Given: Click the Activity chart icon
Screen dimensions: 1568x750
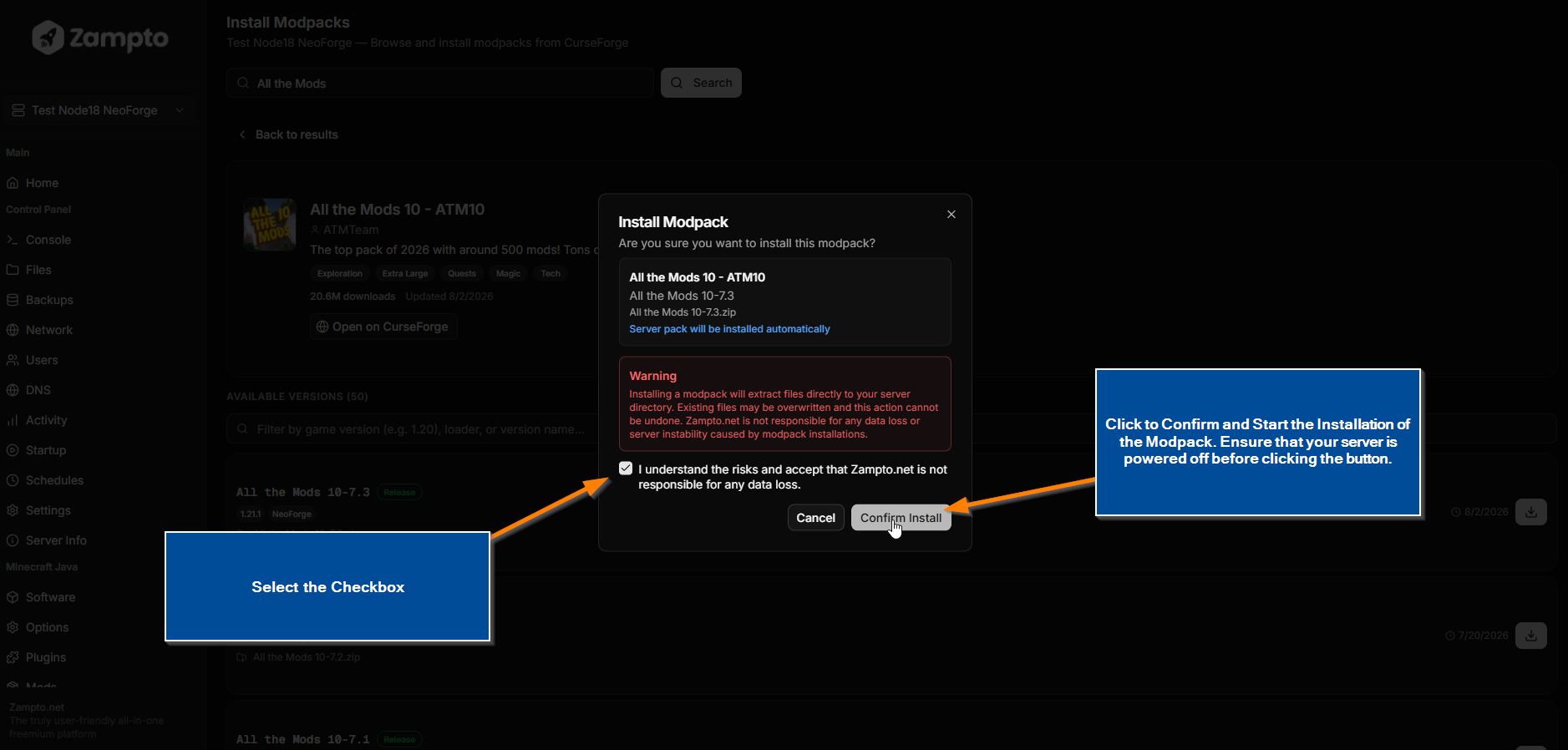Looking at the screenshot, I should [x=13, y=420].
